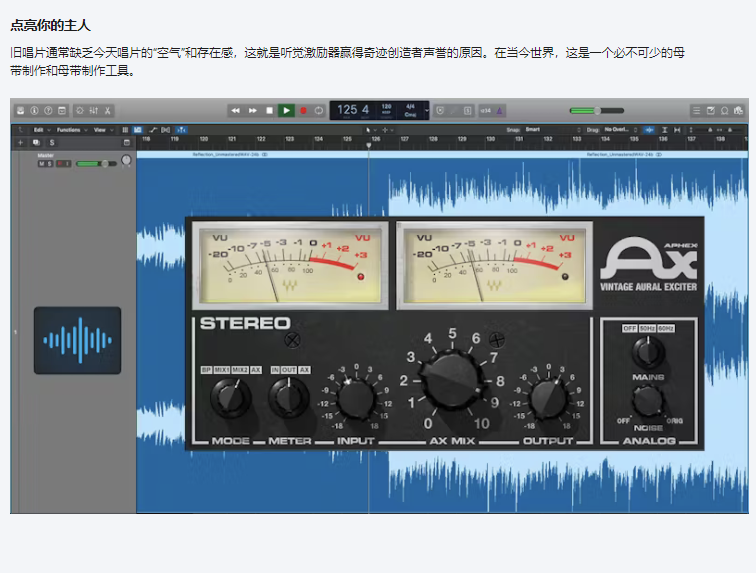Click the vertical auto zoom icon
Viewport: 756px width, 573px height.
tap(664, 130)
